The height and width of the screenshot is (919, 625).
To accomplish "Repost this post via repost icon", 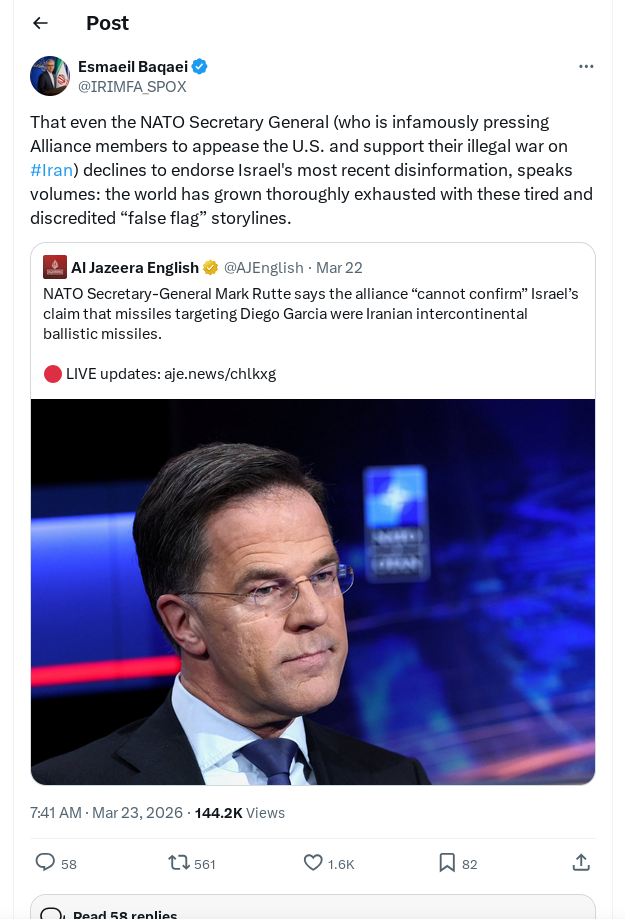I will (180, 862).
